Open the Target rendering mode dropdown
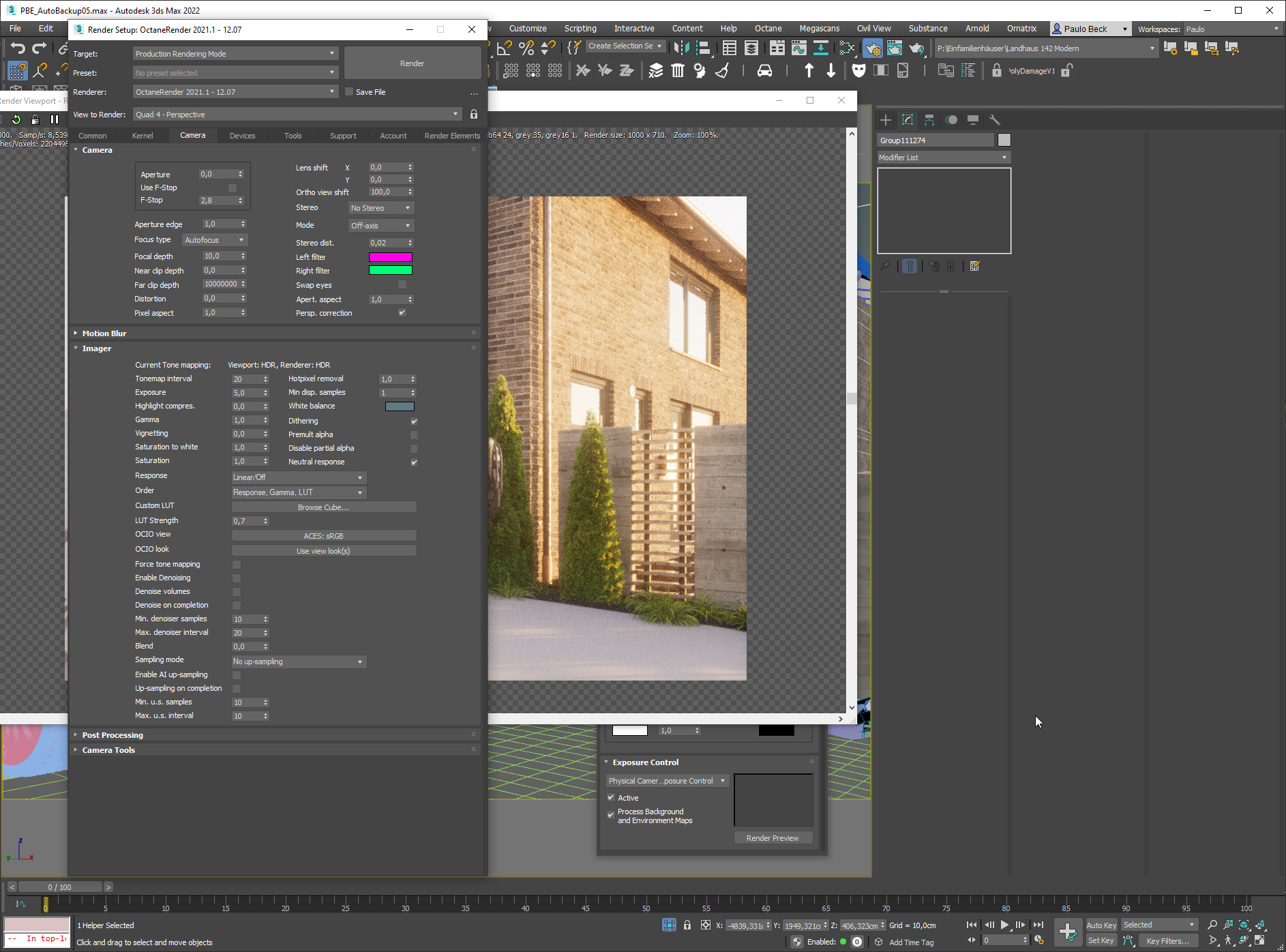Screen dimensions: 1286x952 [x=235, y=54]
